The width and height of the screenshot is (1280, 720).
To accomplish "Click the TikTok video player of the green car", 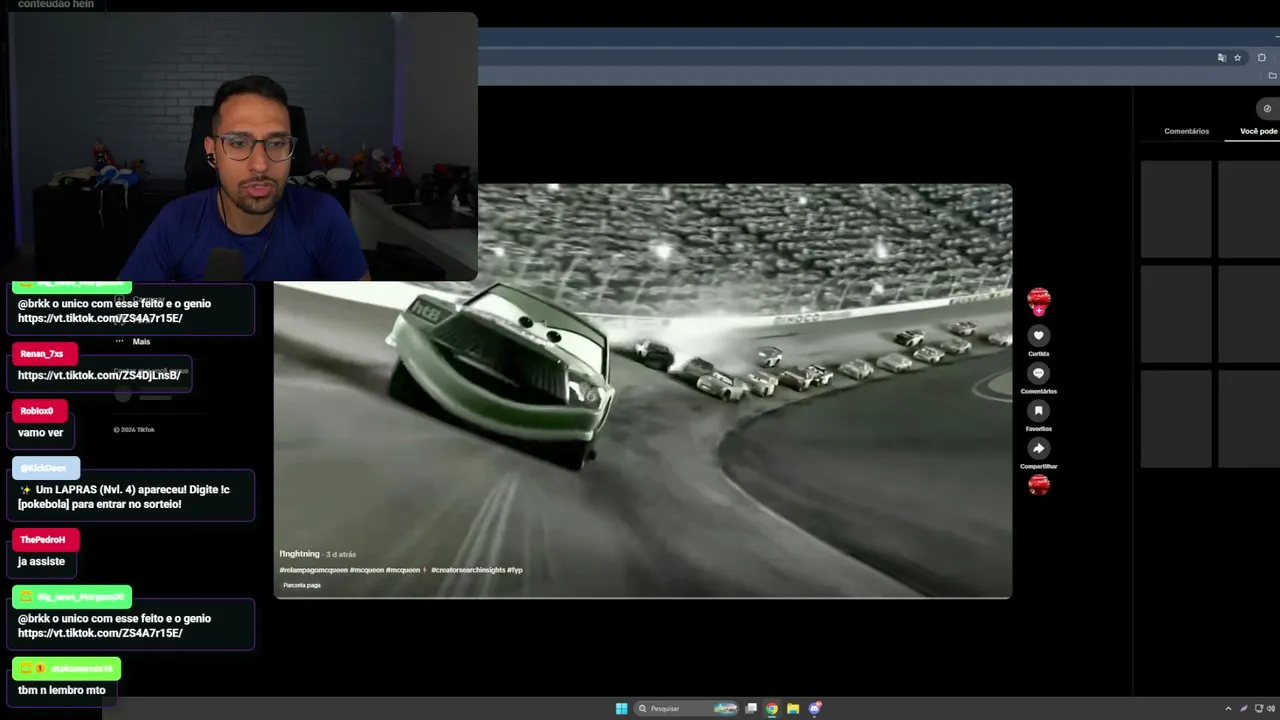I will pyautogui.click(x=643, y=391).
